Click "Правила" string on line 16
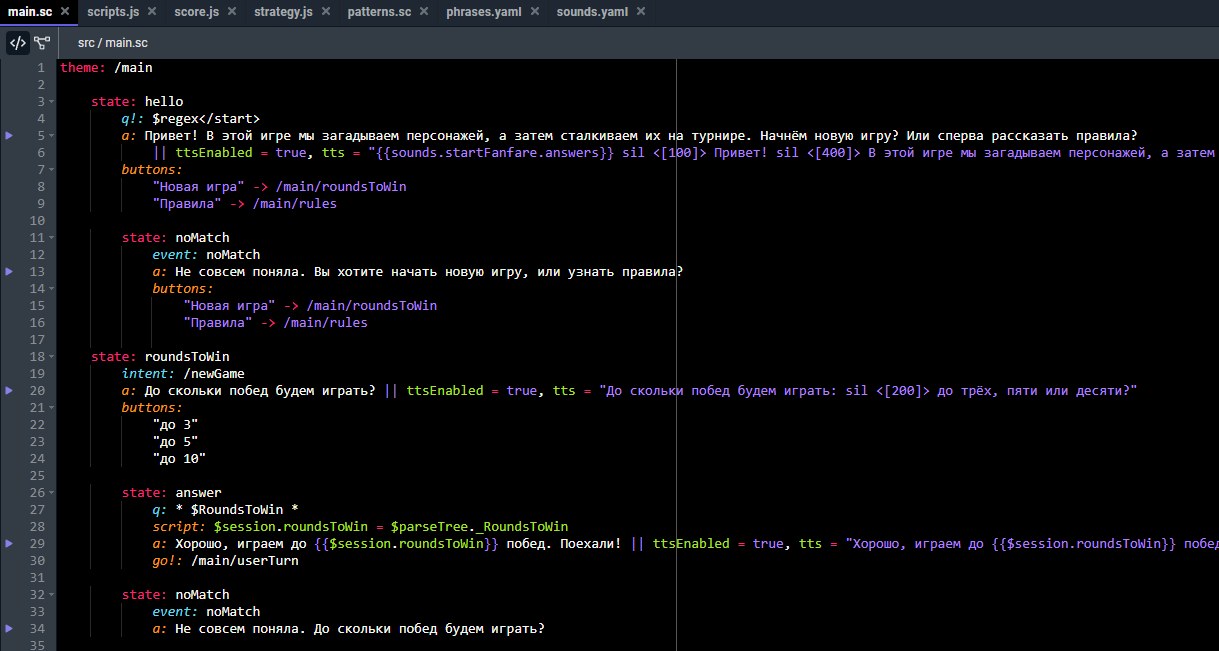 click(218, 323)
